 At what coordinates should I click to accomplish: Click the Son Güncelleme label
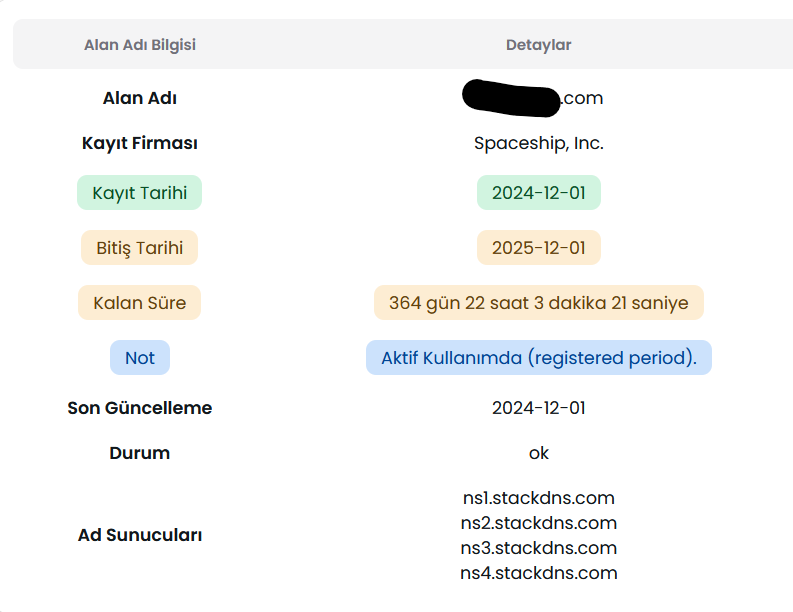(140, 408)
